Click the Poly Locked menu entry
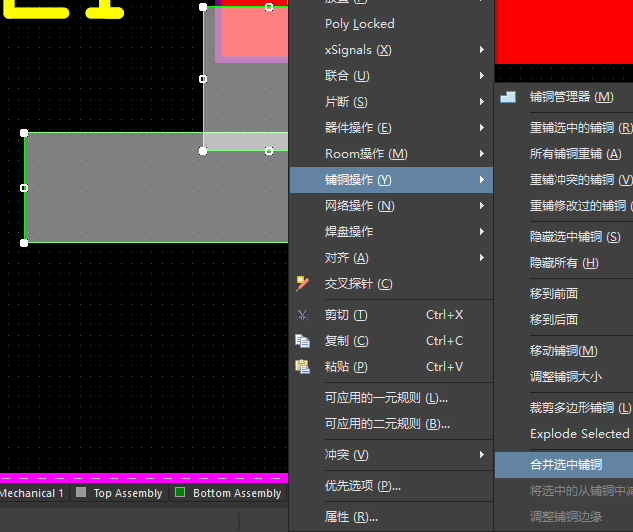The width and height of the screenshot is (633, 532). [360, 24]
